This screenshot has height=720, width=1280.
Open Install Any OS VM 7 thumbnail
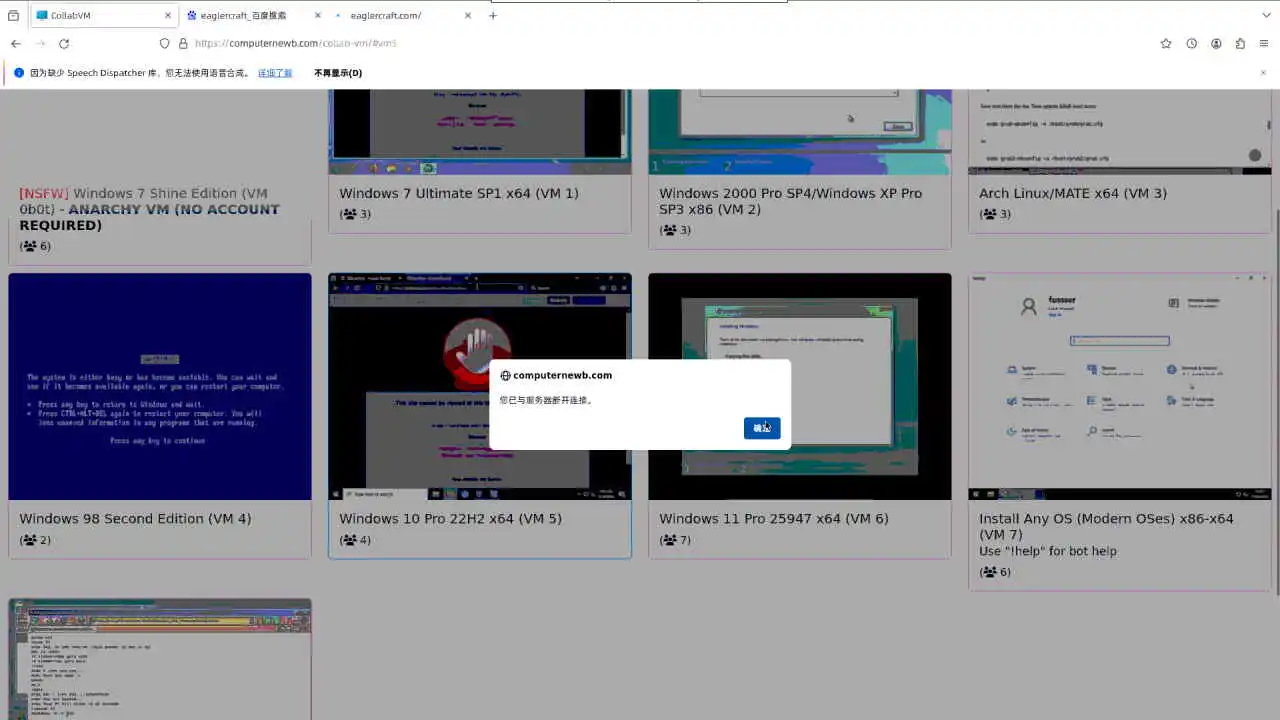coord(1120,387)
